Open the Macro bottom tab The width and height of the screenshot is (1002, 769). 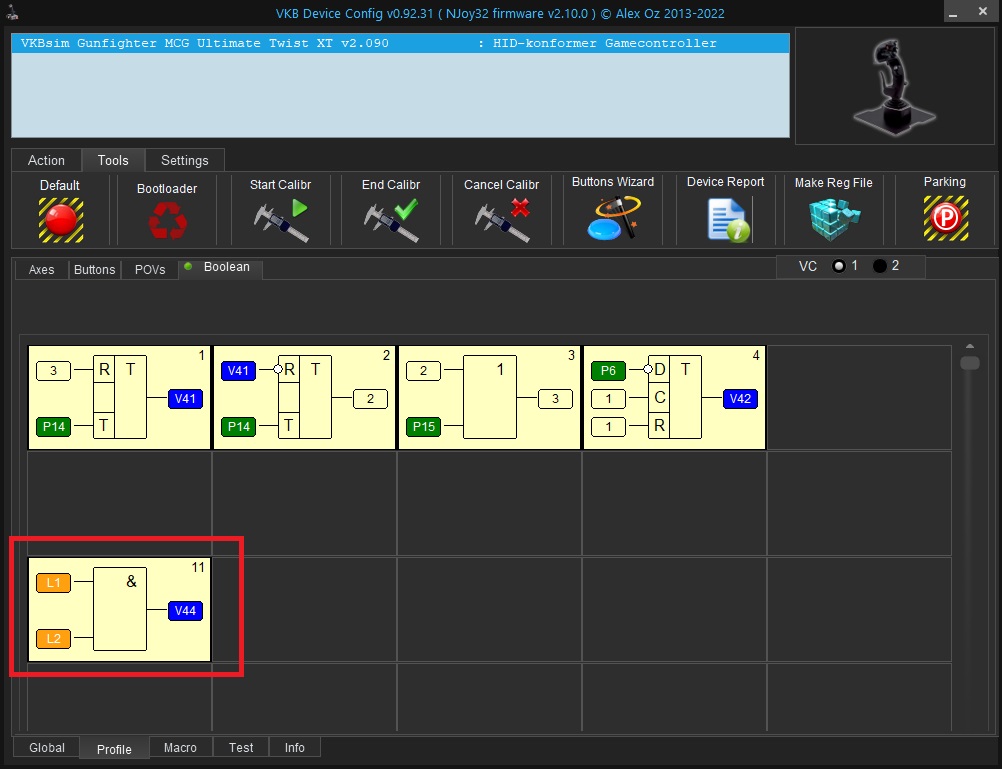(x=180, y=747)
